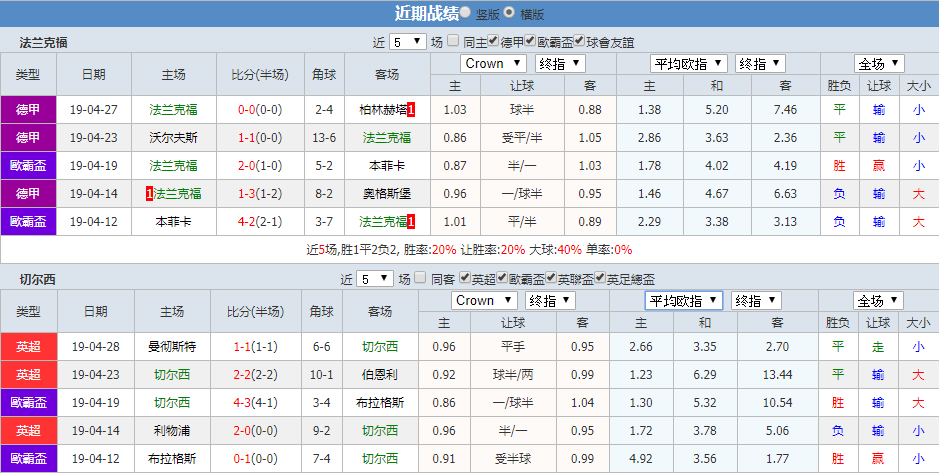The width and height of the screenshot is (939, 473).
Task: Click odds value 4.92 on 布拉格斯 row
Action: [x=641, y=459]
